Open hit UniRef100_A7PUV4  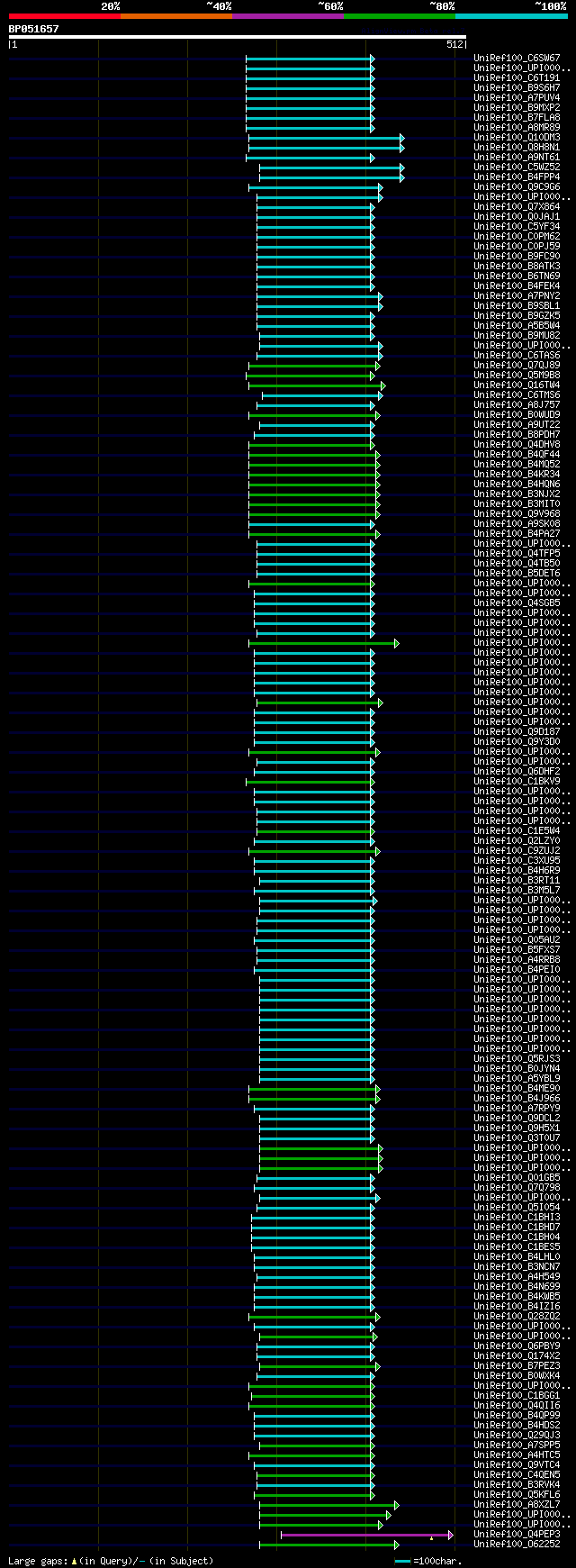tap(517, 98)
